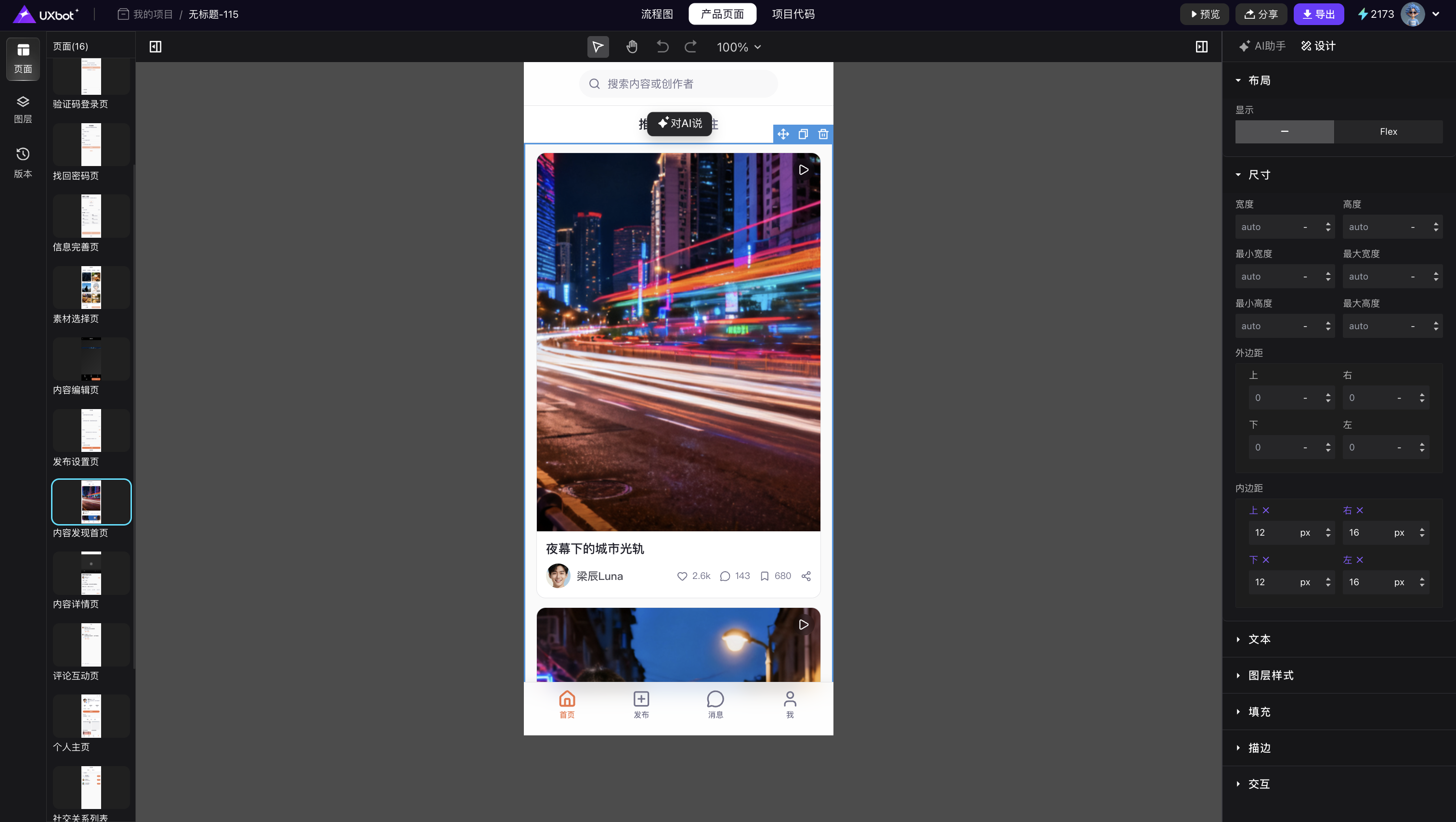
Task: Open the 100% zoom level dropdown
Action: (739, 47)
